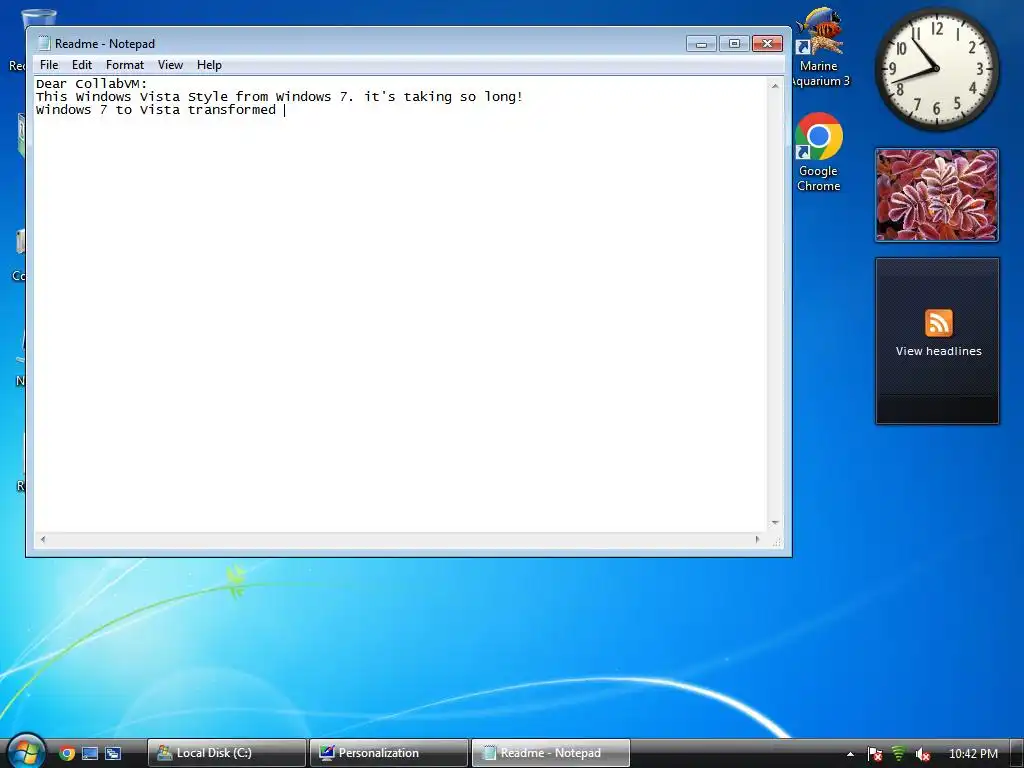The width and height of the screenshot is (1024, 768).
Task: Click the analog clock gadget
Action: 936,69
